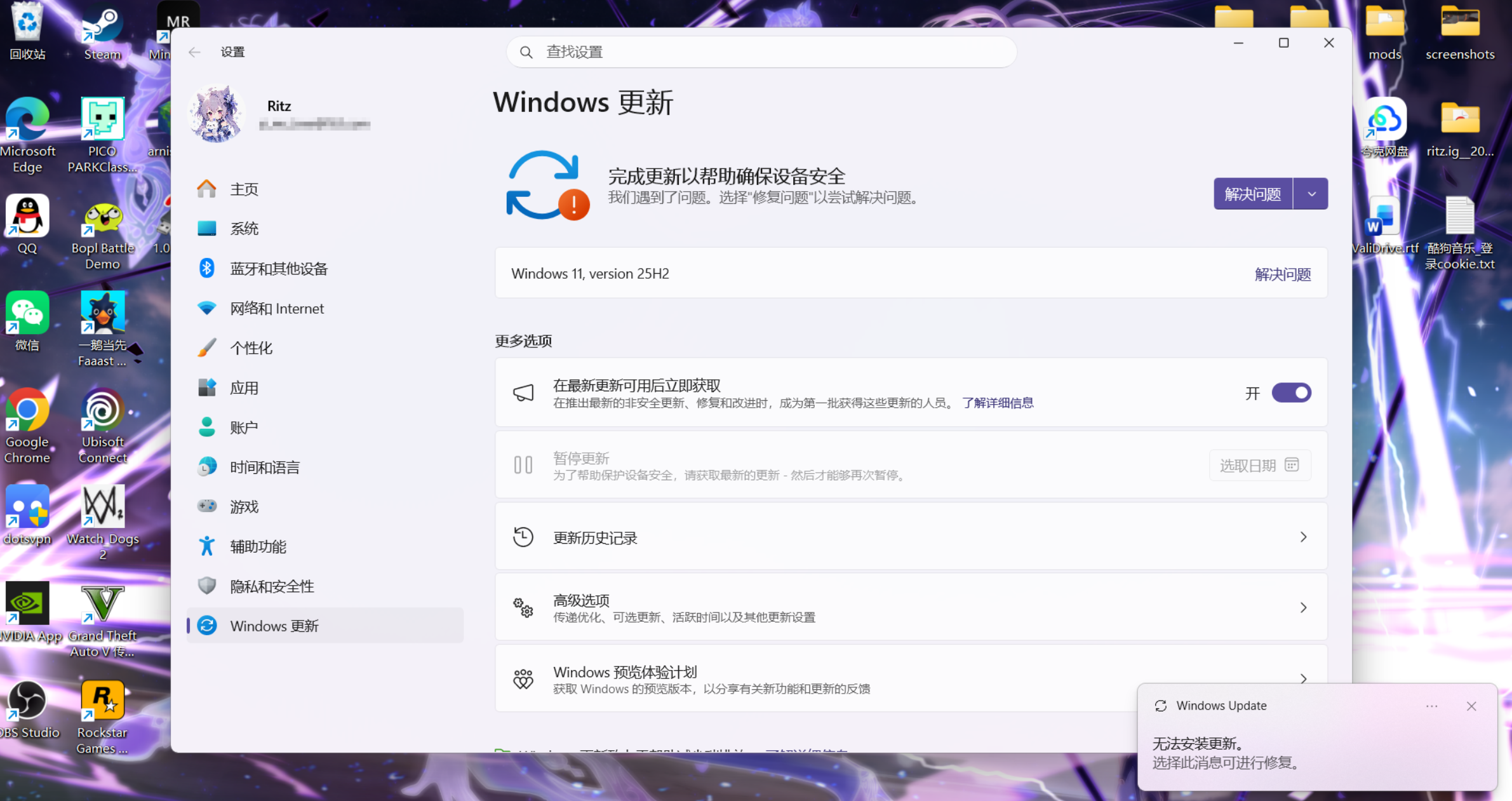1512x801 pixels.
Task: Open Rockstar Games Launcher shortcut
Action: (102, 717)
